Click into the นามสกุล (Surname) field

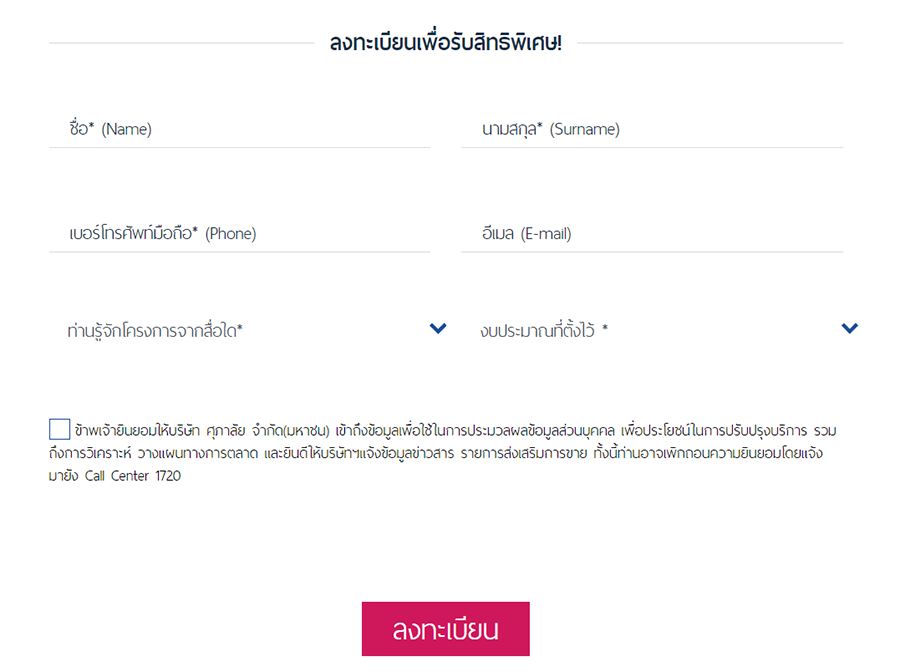click(652, 129)
